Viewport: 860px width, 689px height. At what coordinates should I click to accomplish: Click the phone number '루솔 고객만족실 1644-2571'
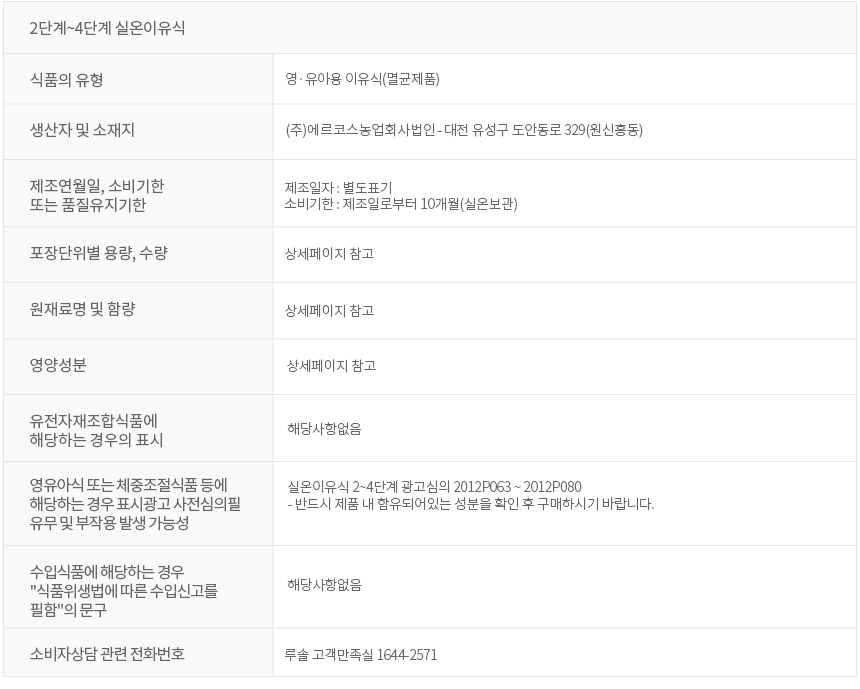(x=361, y=654)
